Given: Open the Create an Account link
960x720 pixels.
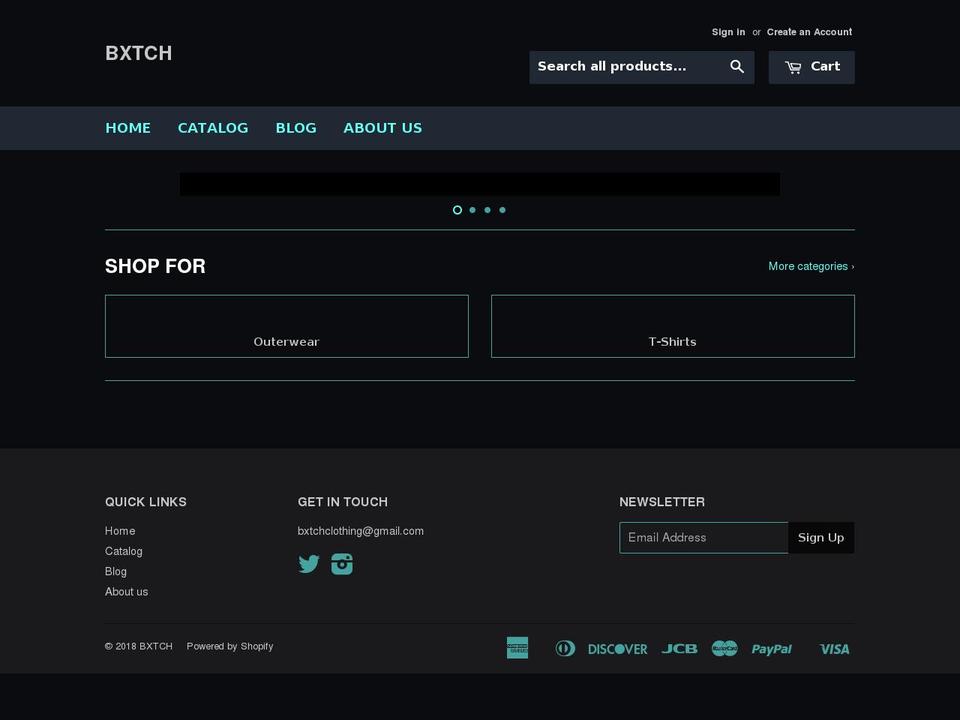Looking at the screenshot, I should point(809,31).
